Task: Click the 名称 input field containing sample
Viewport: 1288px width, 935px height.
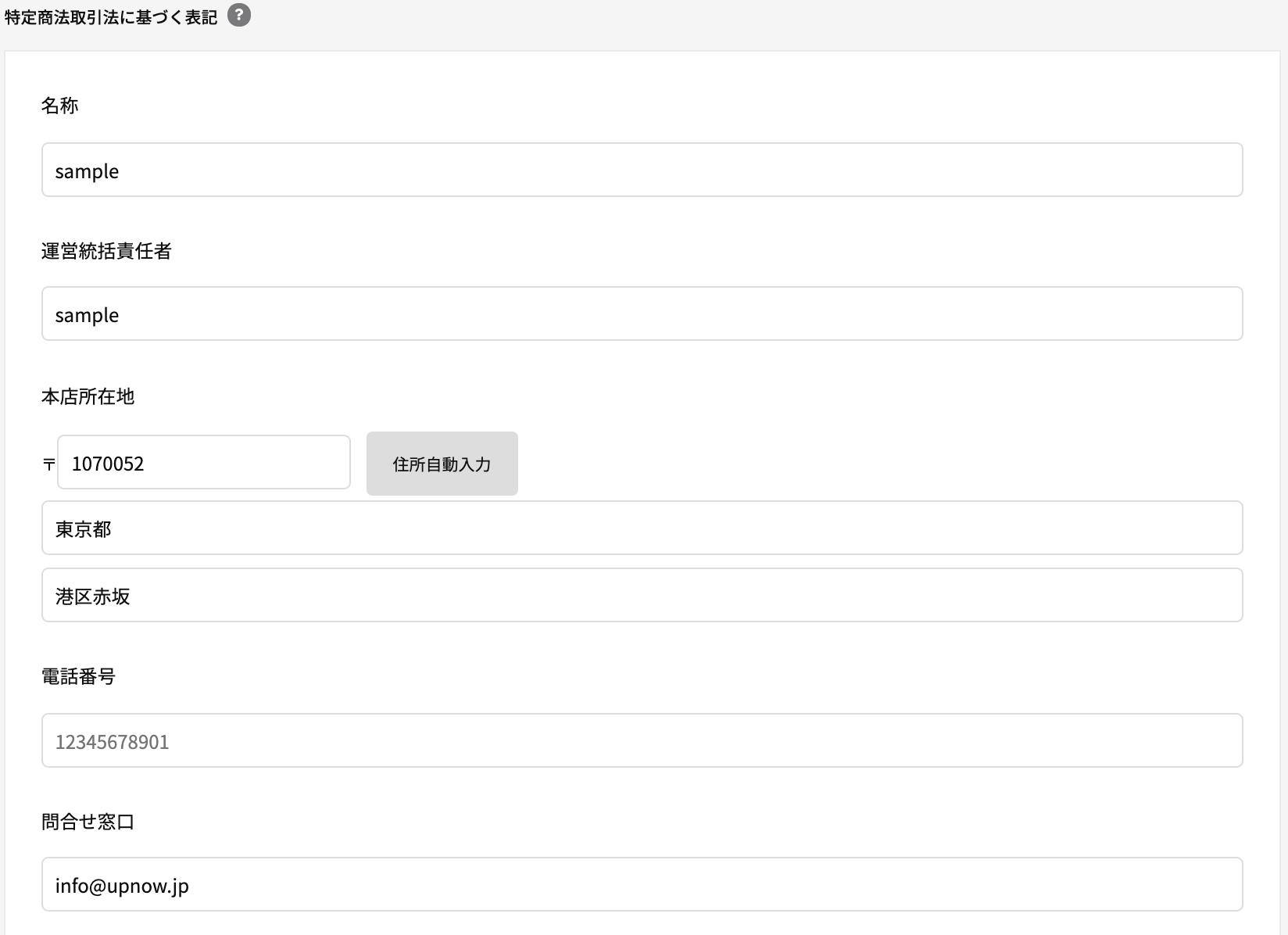Action: click(x=642, y=170)
